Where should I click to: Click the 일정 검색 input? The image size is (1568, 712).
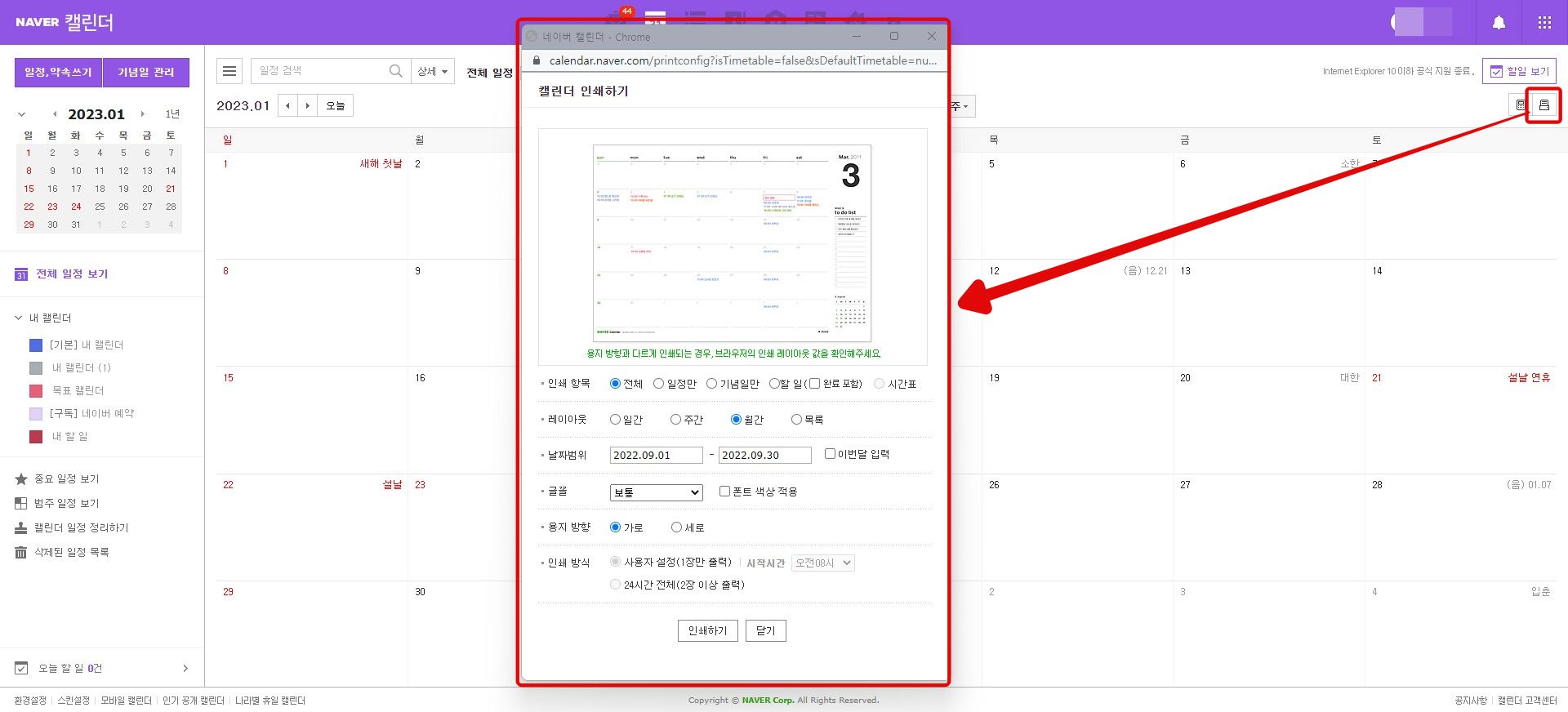click(x=318, y=71)
